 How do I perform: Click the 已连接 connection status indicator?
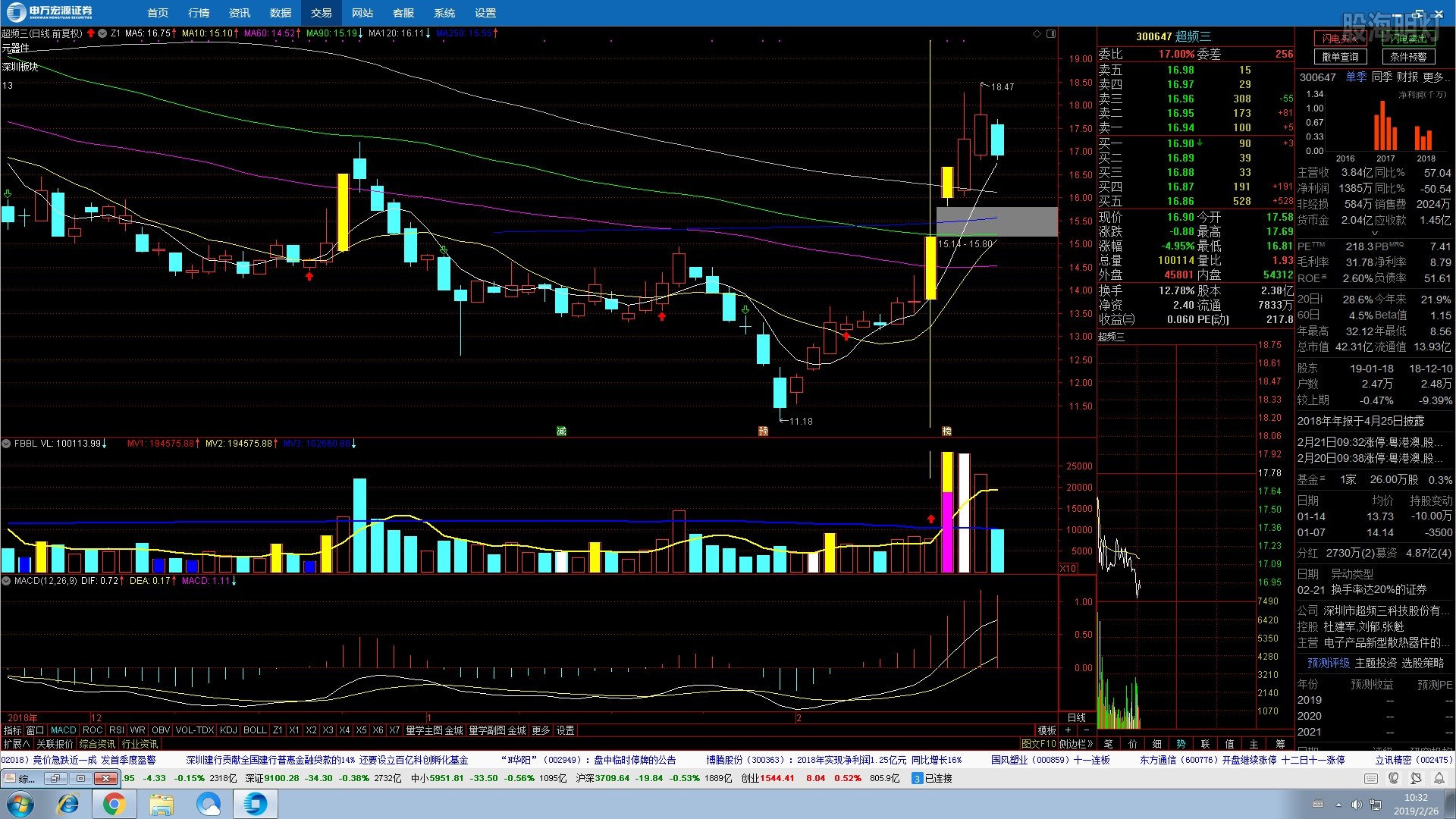[931, 778]
